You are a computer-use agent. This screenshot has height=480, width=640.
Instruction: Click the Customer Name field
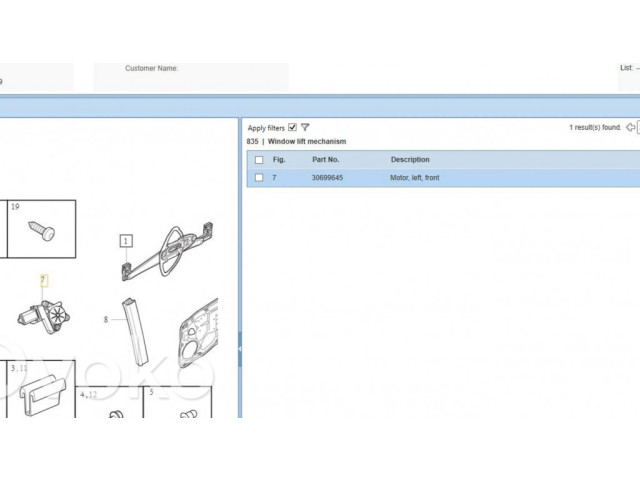point(190,78)
